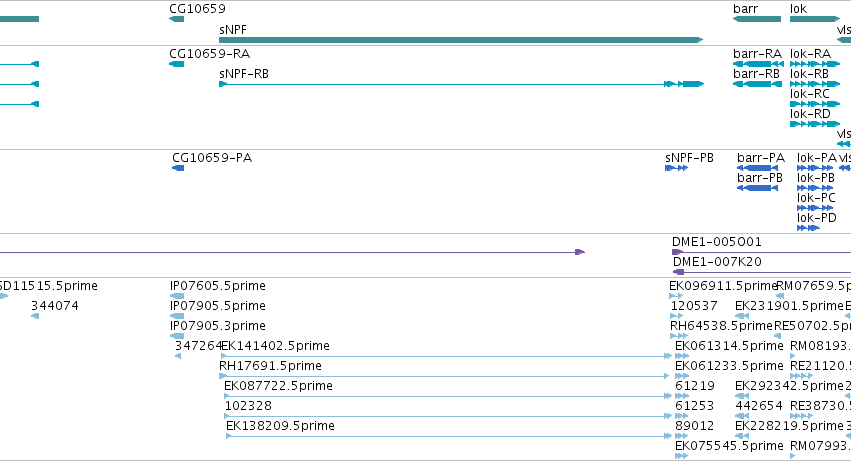Click the IP07605.5prime EST glyph
This screenshot has height=461, width=851.
177,296
